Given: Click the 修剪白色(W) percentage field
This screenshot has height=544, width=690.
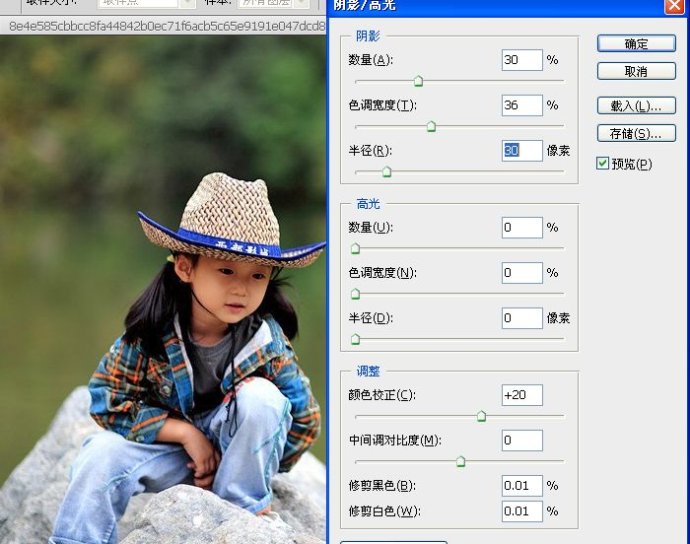Looking at the screenshot, I should click(522, 511).
